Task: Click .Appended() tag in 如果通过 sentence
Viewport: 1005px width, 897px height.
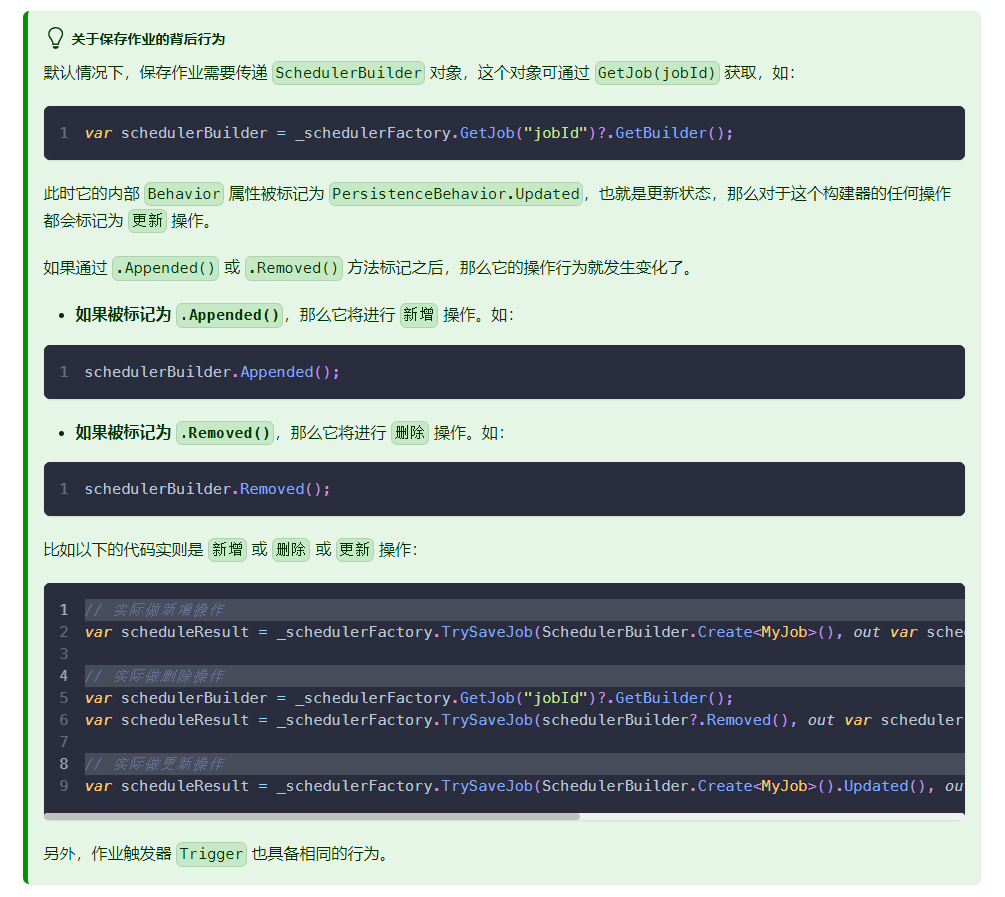Action: pos(165,268)
